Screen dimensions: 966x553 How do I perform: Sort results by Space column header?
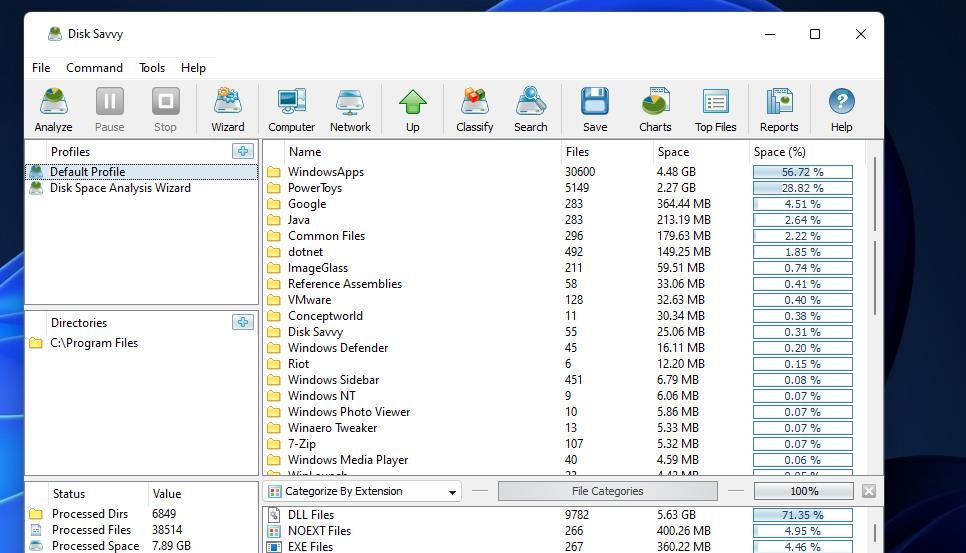[x=673, y=152]
